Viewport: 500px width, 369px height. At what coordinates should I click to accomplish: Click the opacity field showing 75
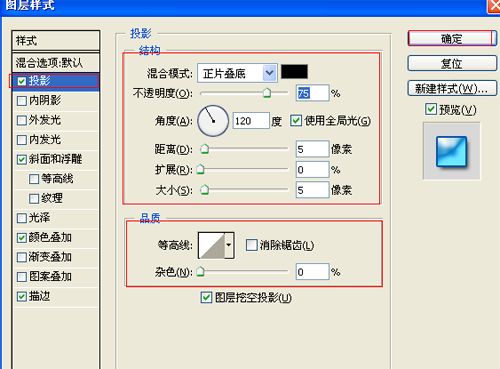(312, 93)
